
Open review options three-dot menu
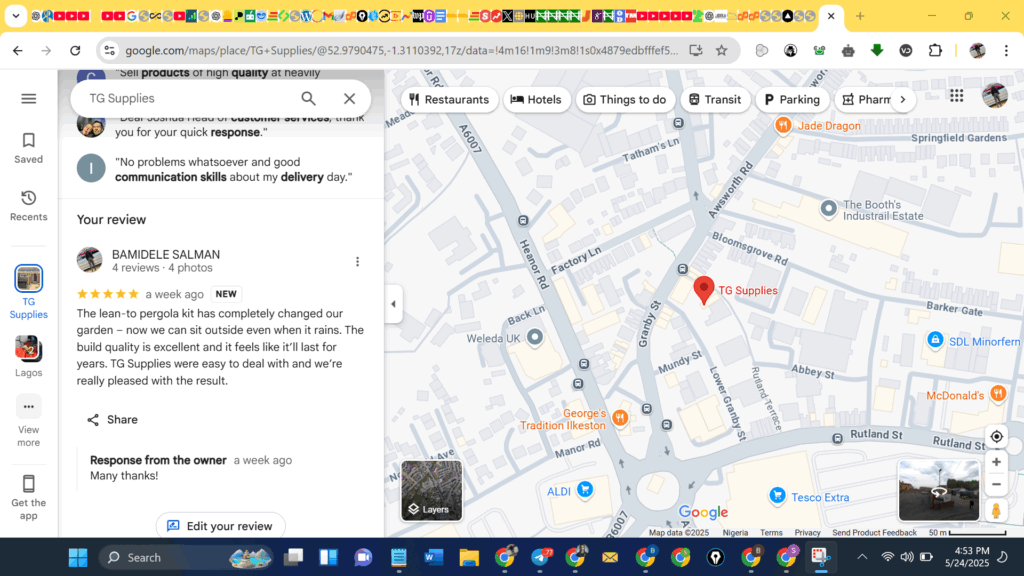(x=357, y=262)
